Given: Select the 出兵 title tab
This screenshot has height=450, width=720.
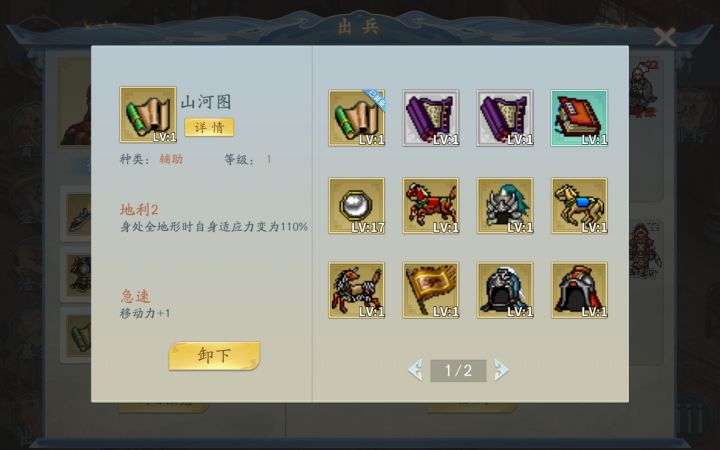Looking at the screenshot, I should tap(359, 27).
